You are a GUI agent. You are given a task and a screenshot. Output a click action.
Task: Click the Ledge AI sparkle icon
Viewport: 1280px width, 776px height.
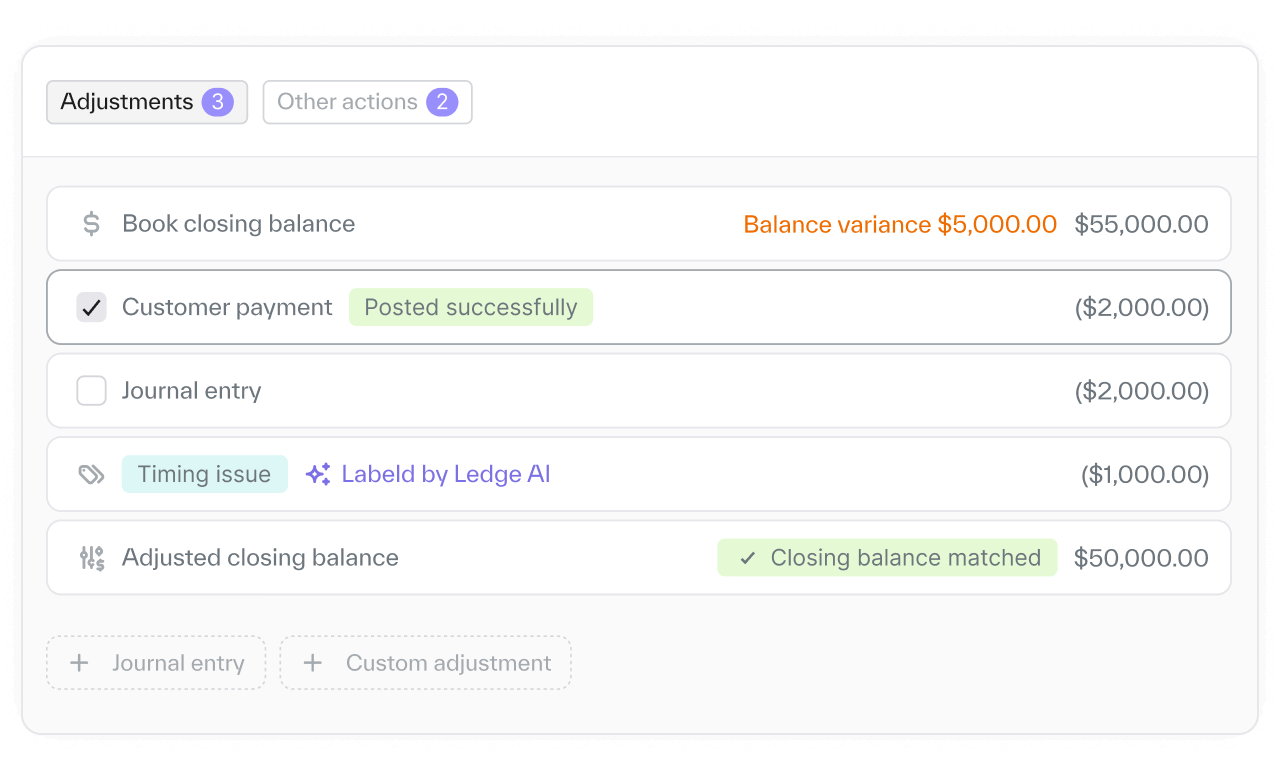coord(318,474)
